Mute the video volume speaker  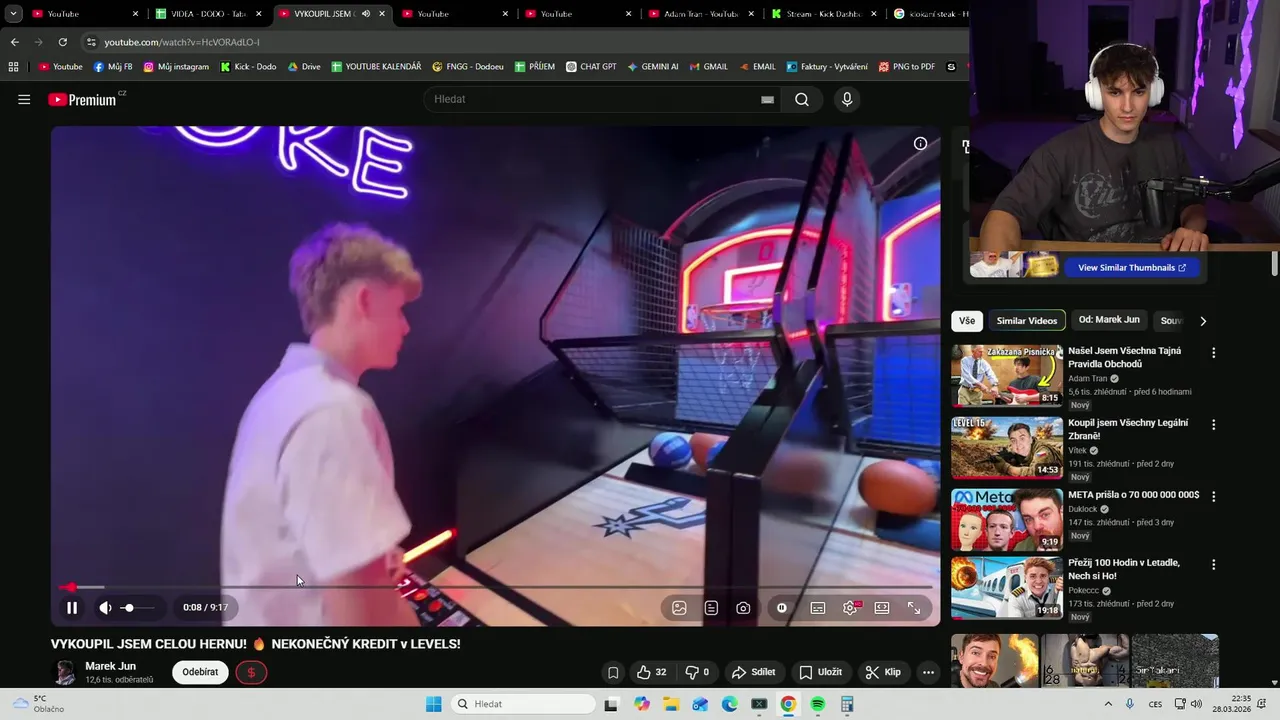(x=105, y=607)
